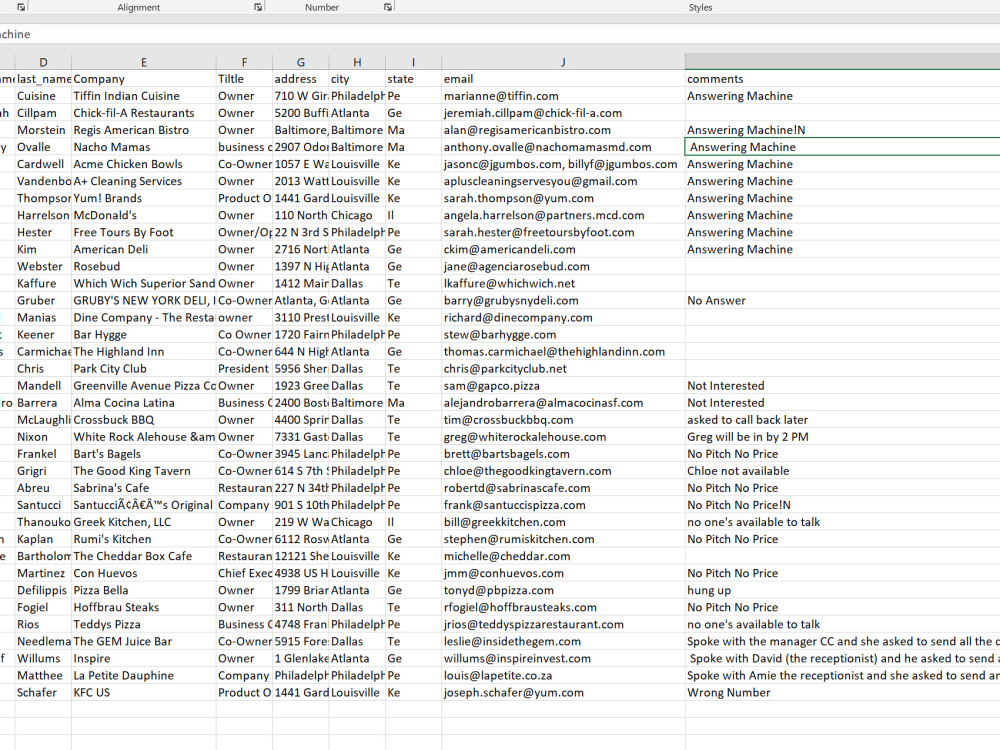Select cell 'Teddys Pizza'
Viewport: 1000px width, 750px height.
pos(144,625)
